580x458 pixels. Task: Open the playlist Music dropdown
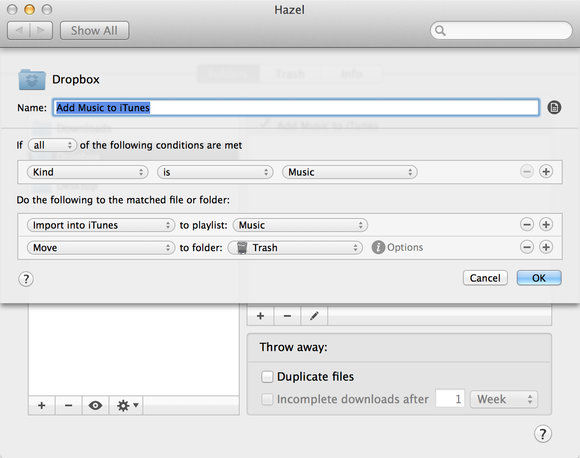(300, 225)
